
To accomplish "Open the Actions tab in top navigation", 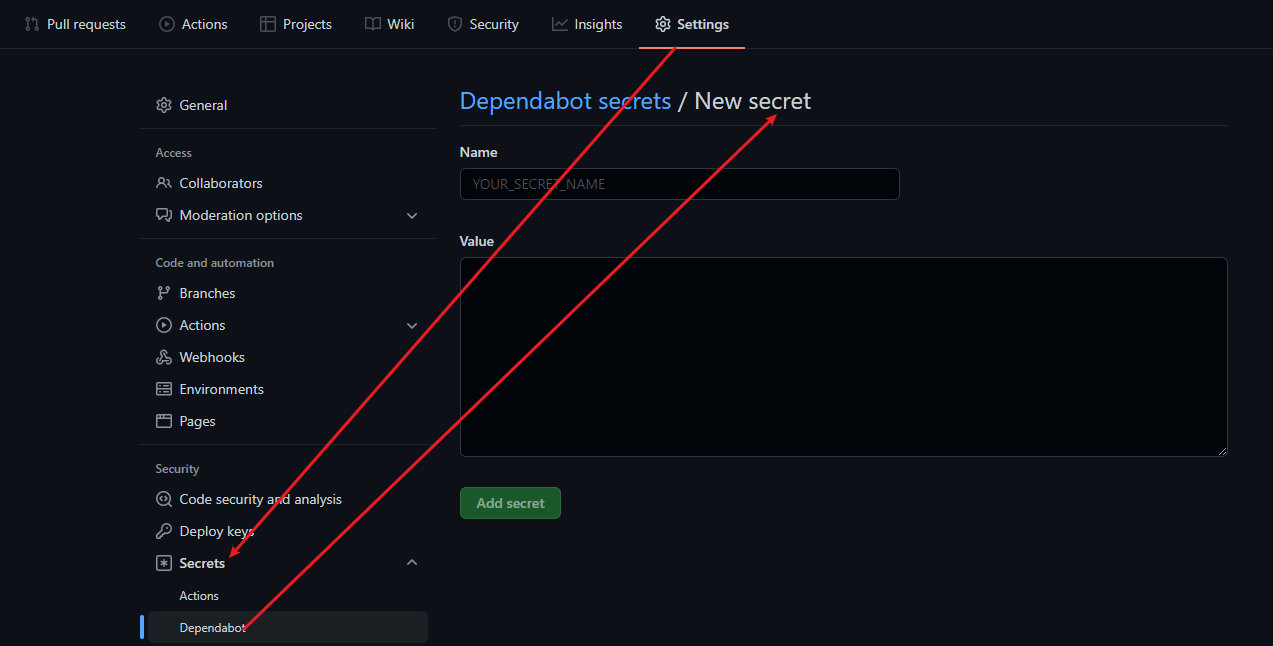I will 193,24.
